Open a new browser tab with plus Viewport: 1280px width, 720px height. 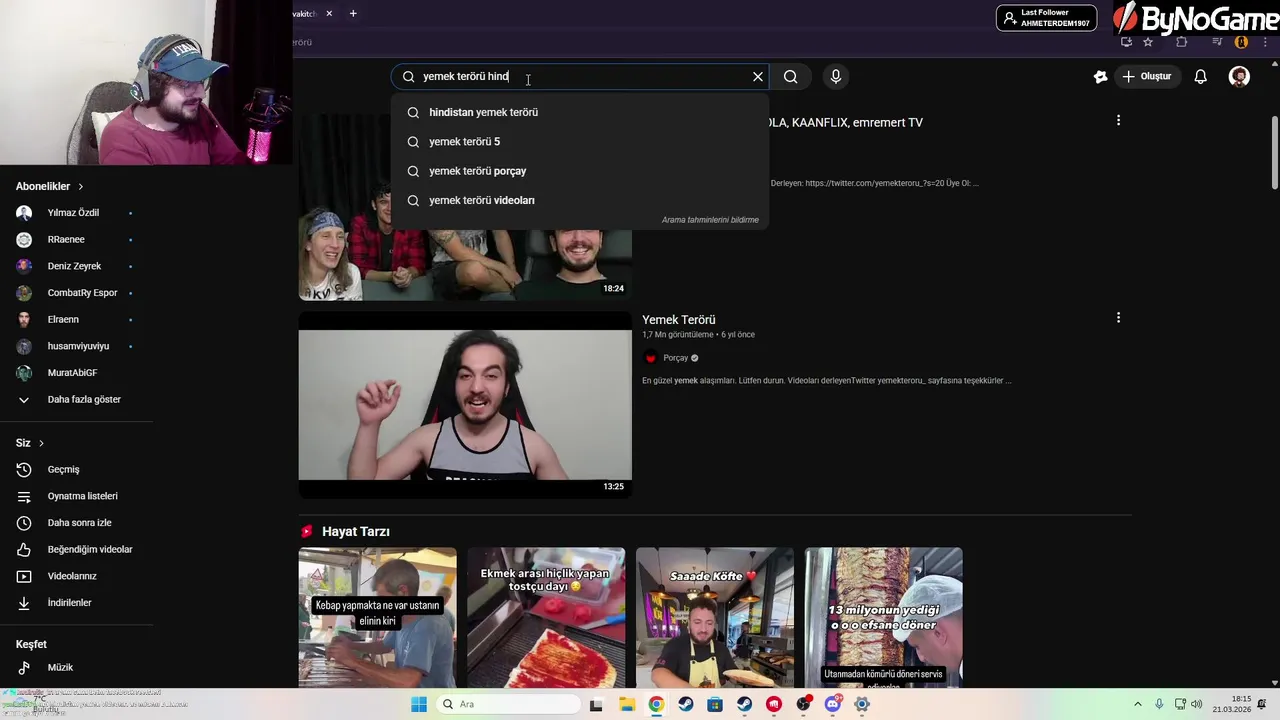coord(353,13)
